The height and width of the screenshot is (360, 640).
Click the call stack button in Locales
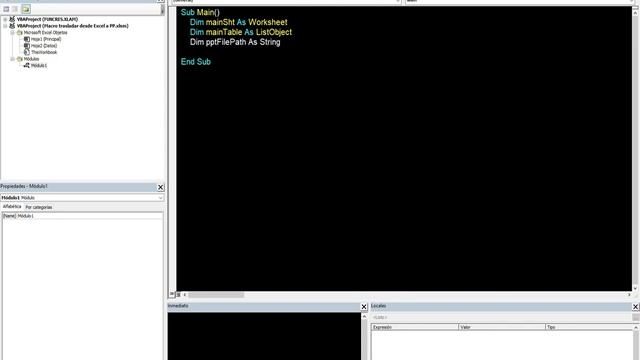pos(636,317)
